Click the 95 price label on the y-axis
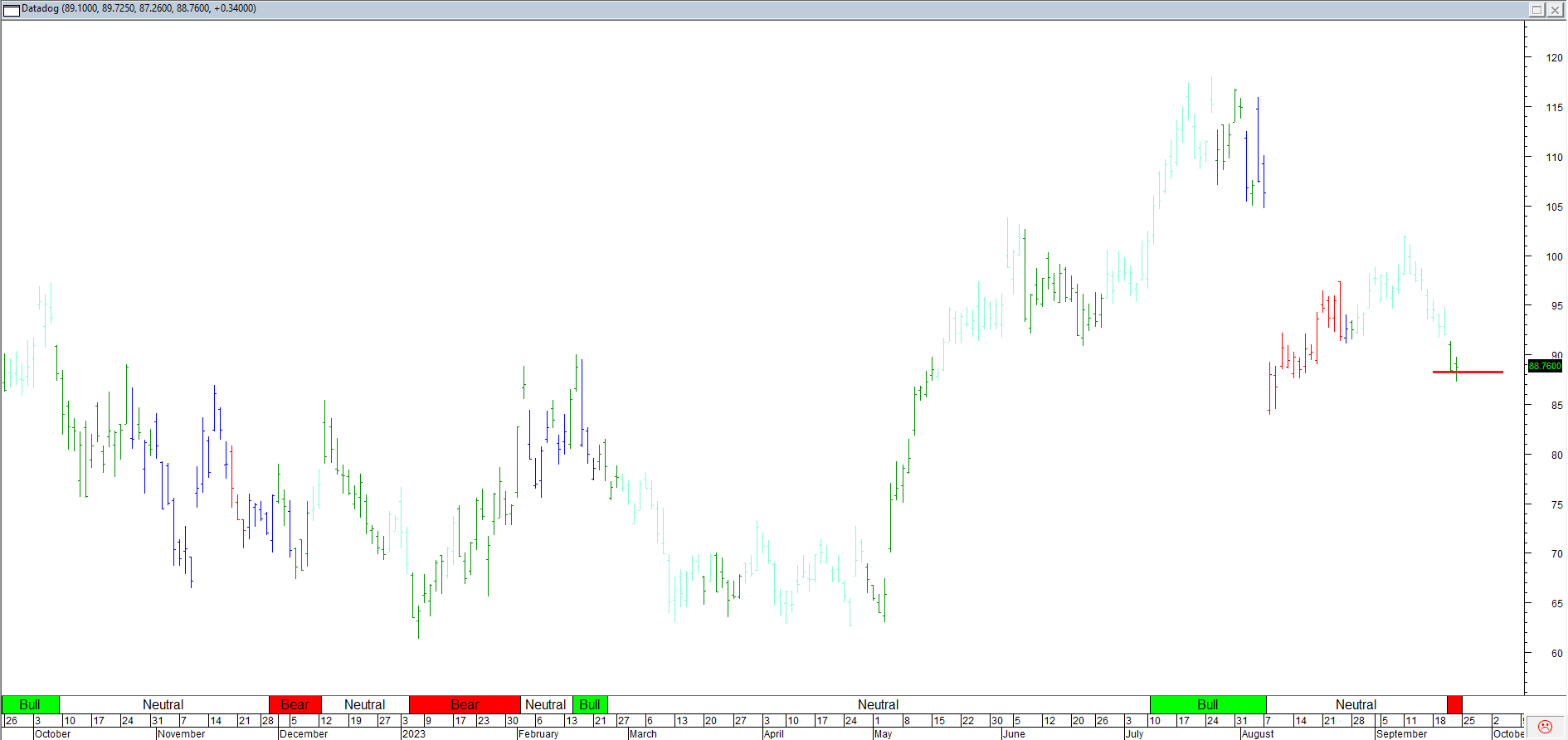Viewport: 1568px width, 740px height. (1556, 306)
